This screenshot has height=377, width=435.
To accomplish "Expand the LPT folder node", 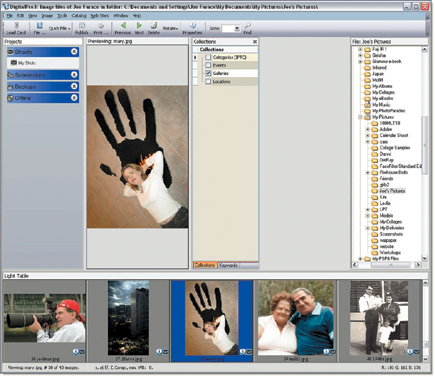I will click(x=368, y=209).
